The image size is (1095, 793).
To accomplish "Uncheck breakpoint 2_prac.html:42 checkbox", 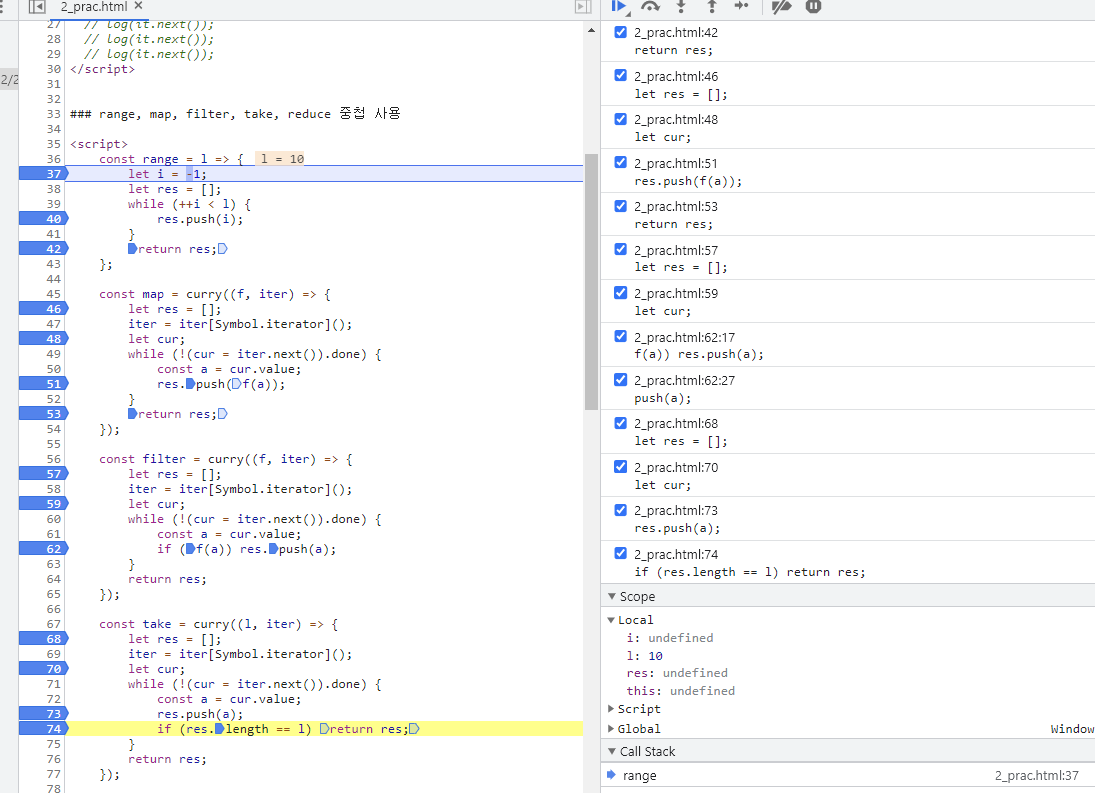I will click(x=620, y=32).
